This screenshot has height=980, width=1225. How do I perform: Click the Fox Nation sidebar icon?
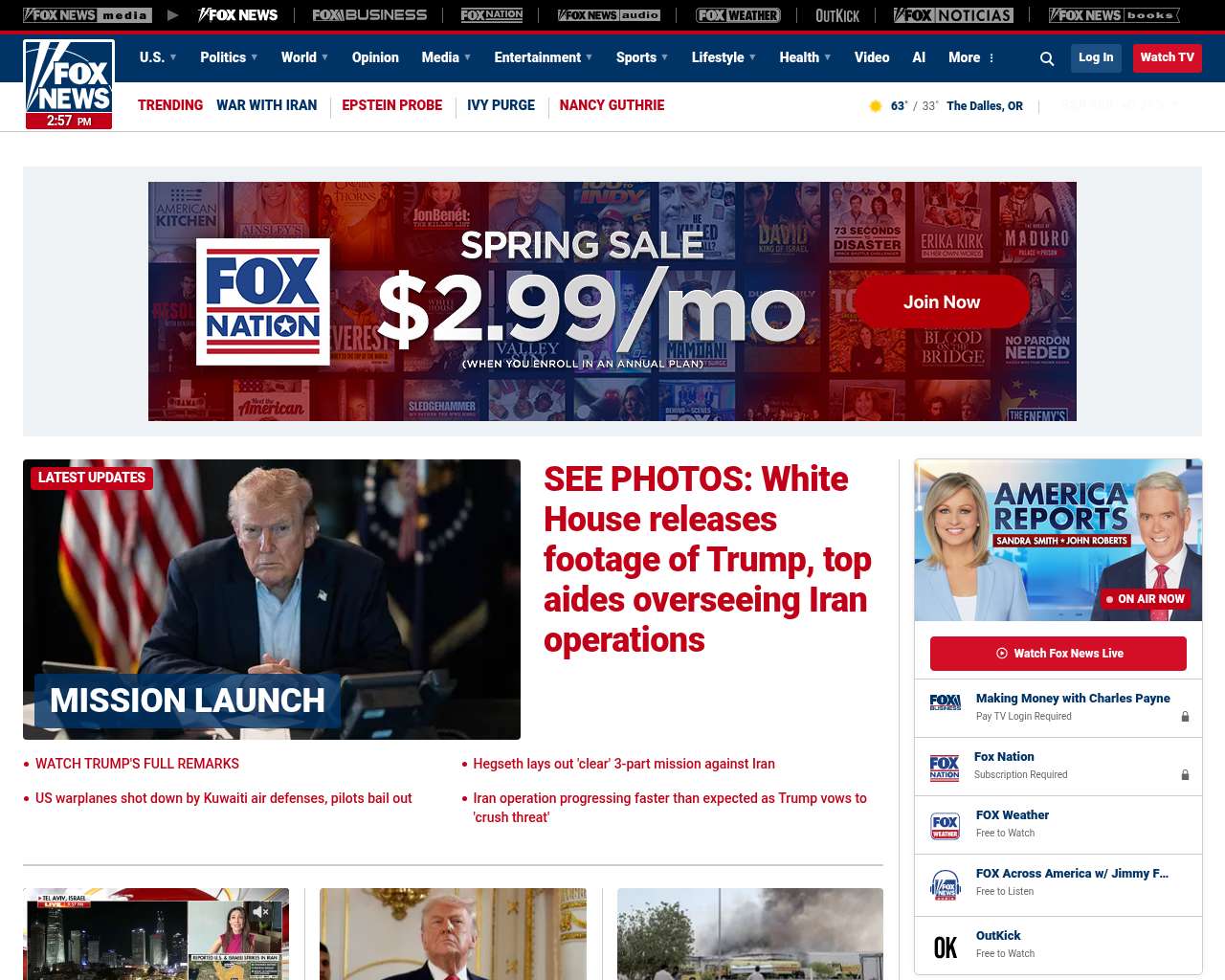tap(945, 768)
